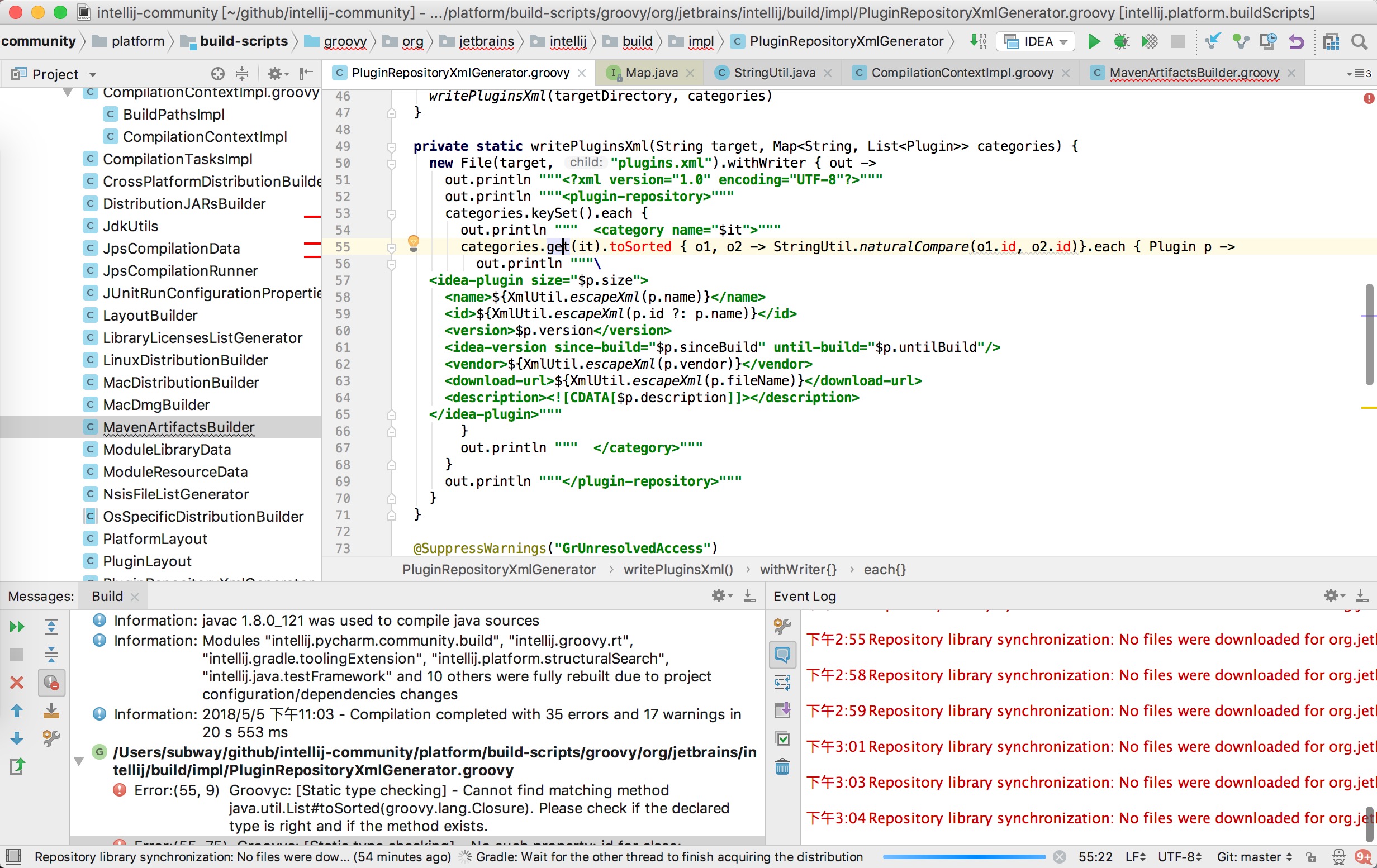Toggle the hide warnings filter button
The image size is (1377, 868).
pyautogui.click(x=51, y=683)
